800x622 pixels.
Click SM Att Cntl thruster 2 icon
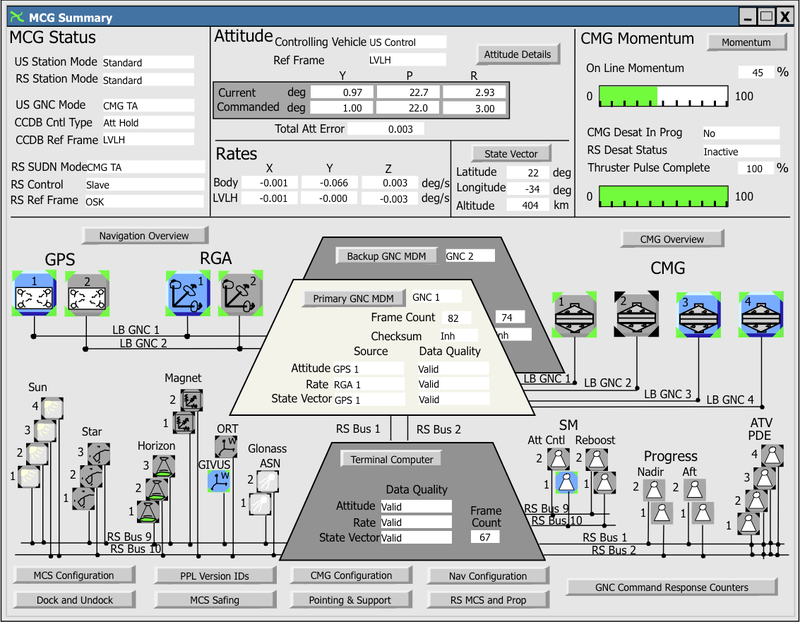pos(558,459)
